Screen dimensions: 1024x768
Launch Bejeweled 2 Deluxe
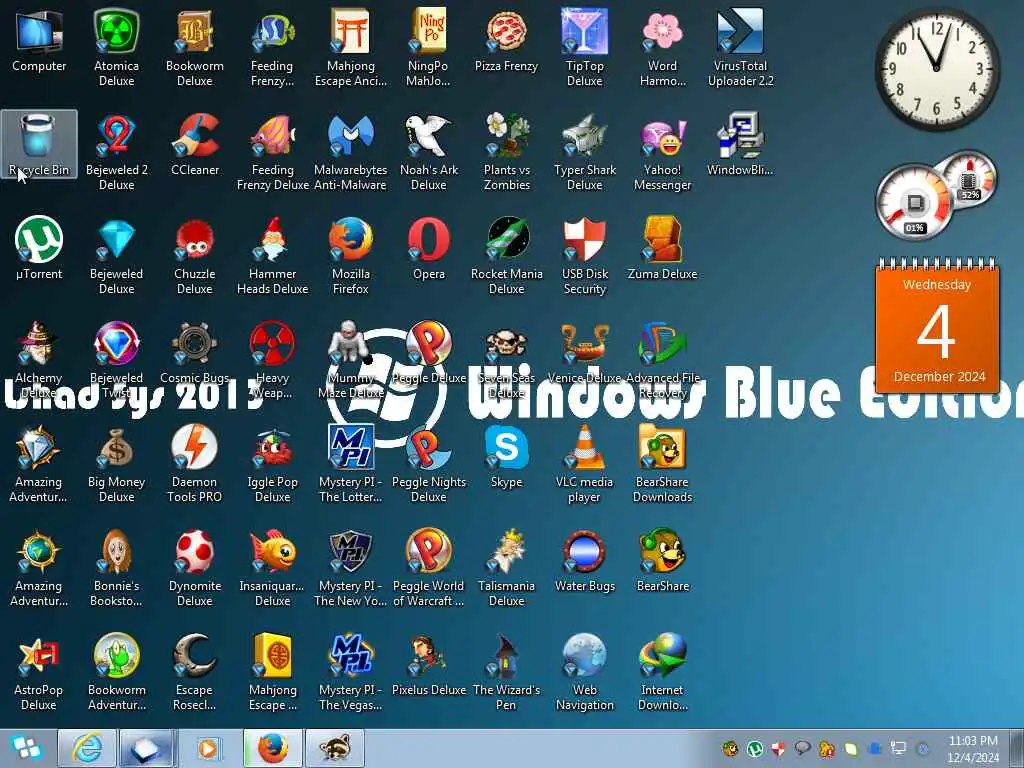(x=116, y=152)
